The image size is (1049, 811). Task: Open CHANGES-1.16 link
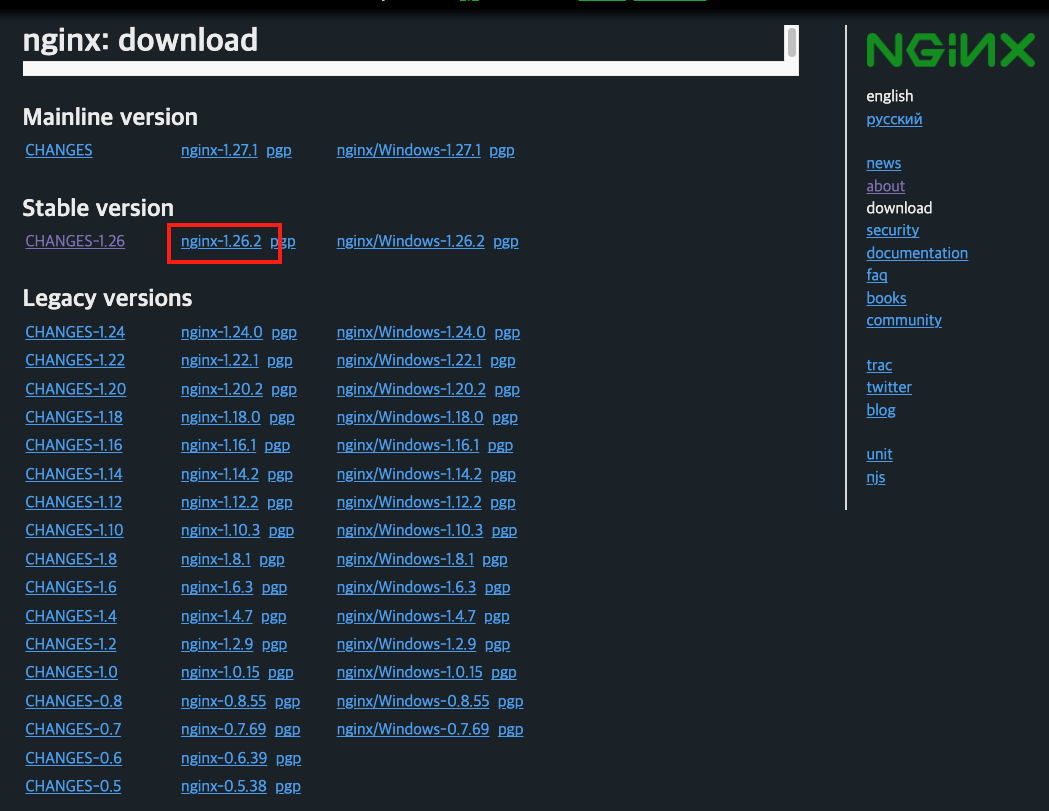pyautogui.click(x=74, y=445)
